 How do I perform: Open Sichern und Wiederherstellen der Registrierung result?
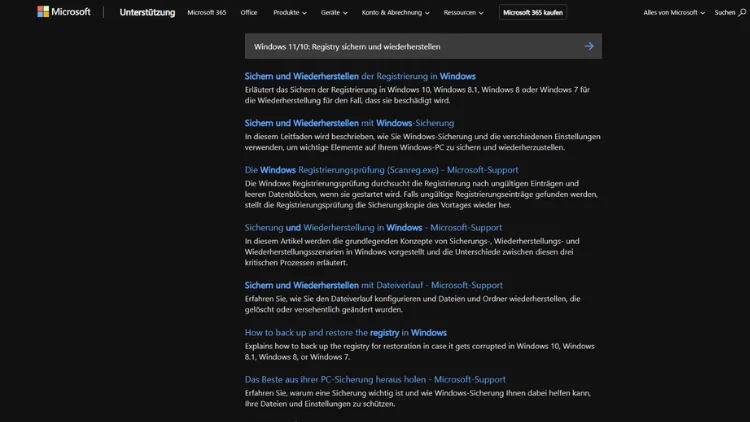[360, 76]
